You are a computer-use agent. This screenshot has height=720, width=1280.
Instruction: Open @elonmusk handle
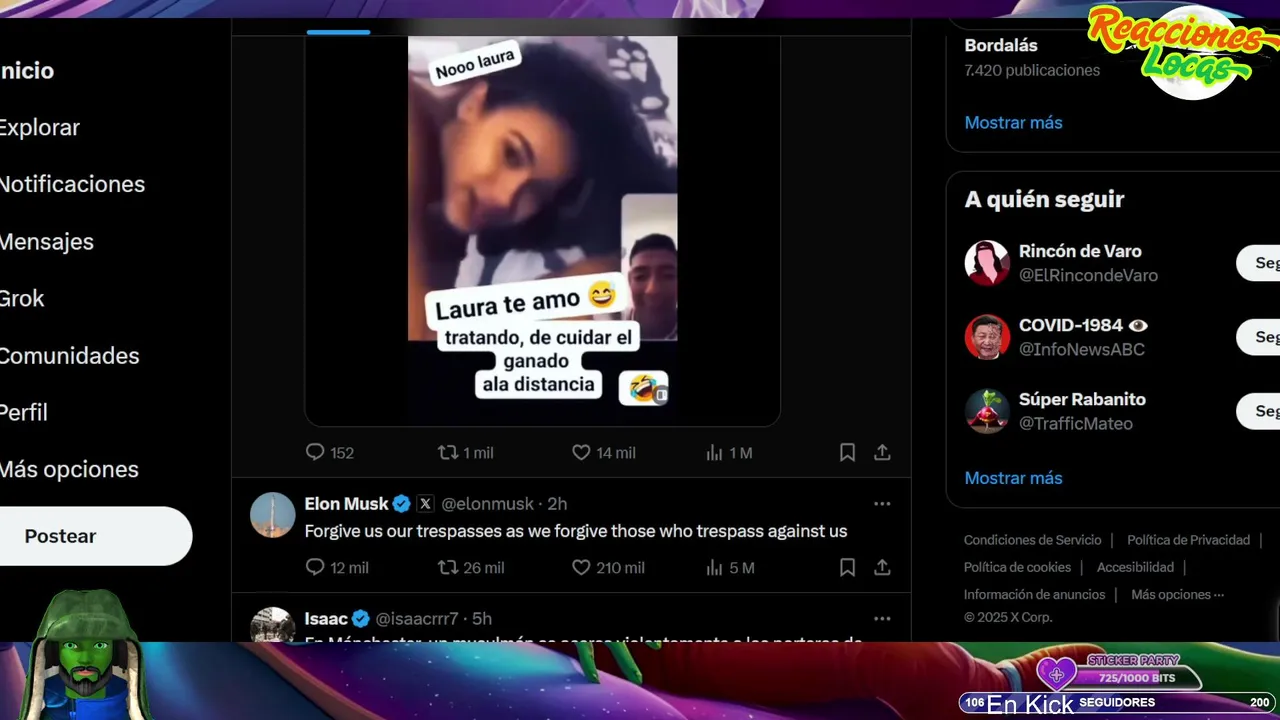(x=487, y=504)
